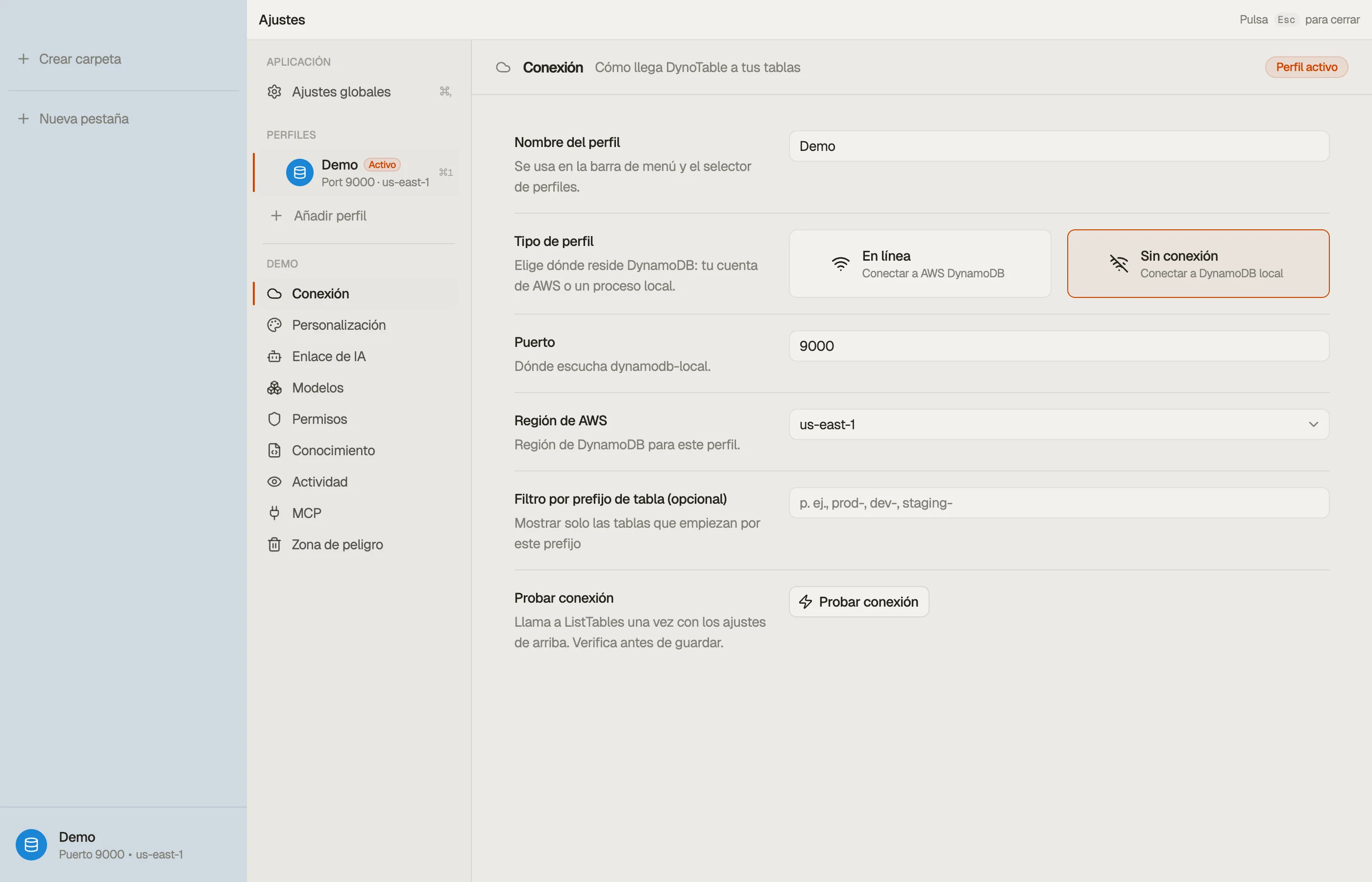Image resolution: width=1372 pixels, height=882 pixels.
Task: Click the shield icon for Permisos
Action: click(x=274, y=419)
